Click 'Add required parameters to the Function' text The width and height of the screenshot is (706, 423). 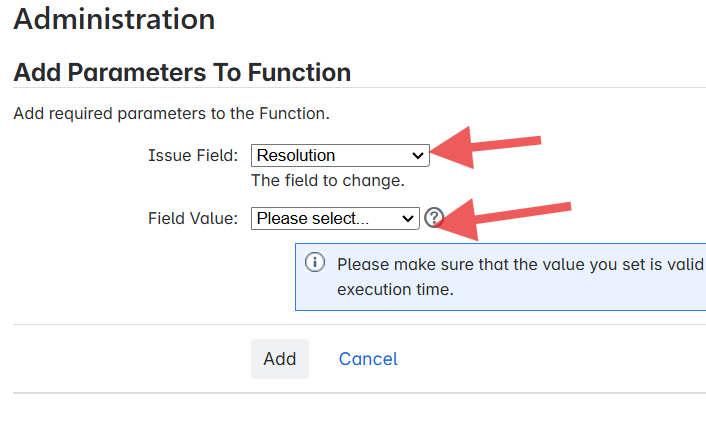click(171, 113)
